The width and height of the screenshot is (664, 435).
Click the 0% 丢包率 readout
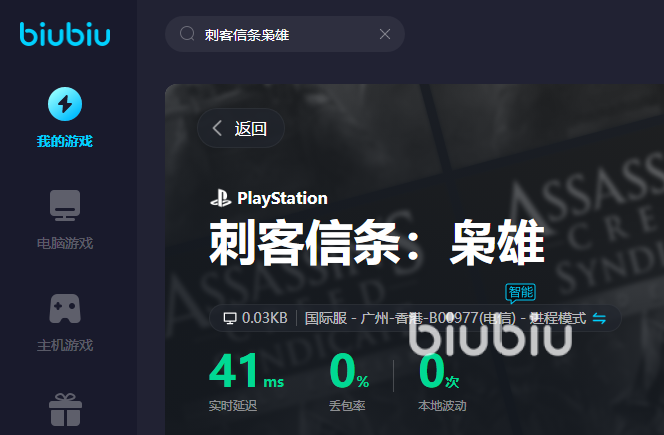tap(349, 382)
